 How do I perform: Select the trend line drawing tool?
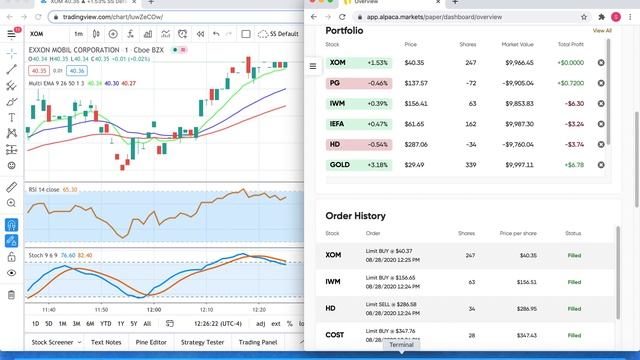(11, 69)
